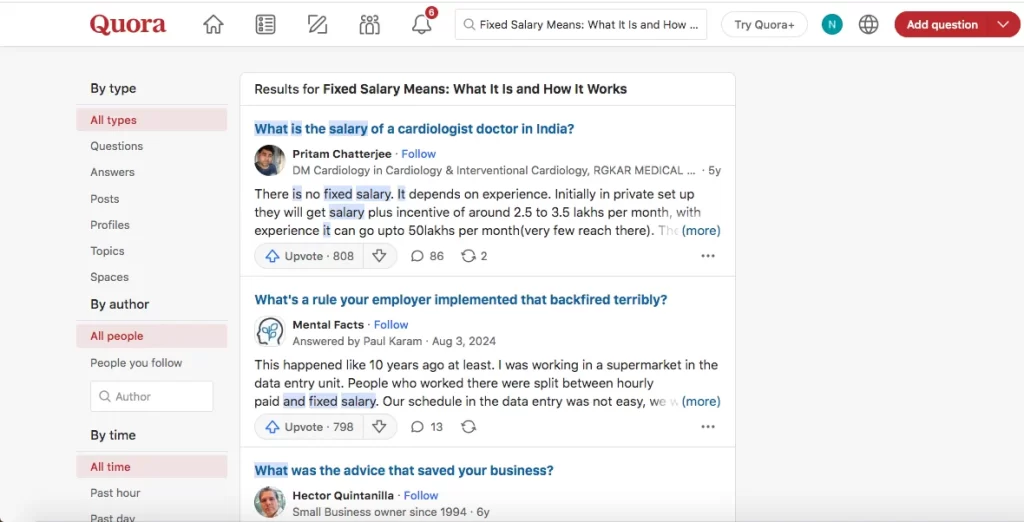Open Pritam Chatterjee's name link
The height and width of the screenshot is (522, 1024).
tap(342, 154)
